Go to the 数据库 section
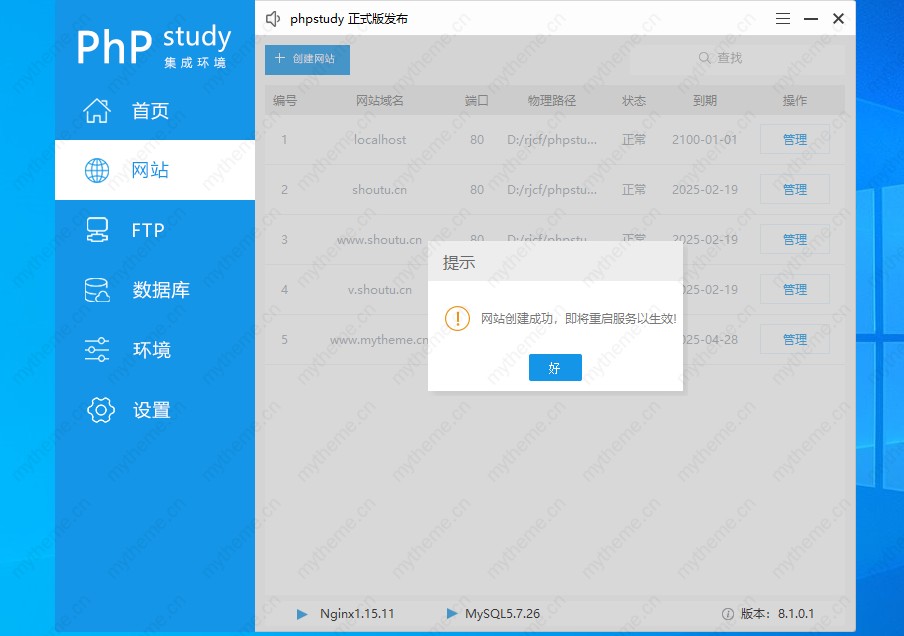The image size is (904, 636). [x=155, y=290]
